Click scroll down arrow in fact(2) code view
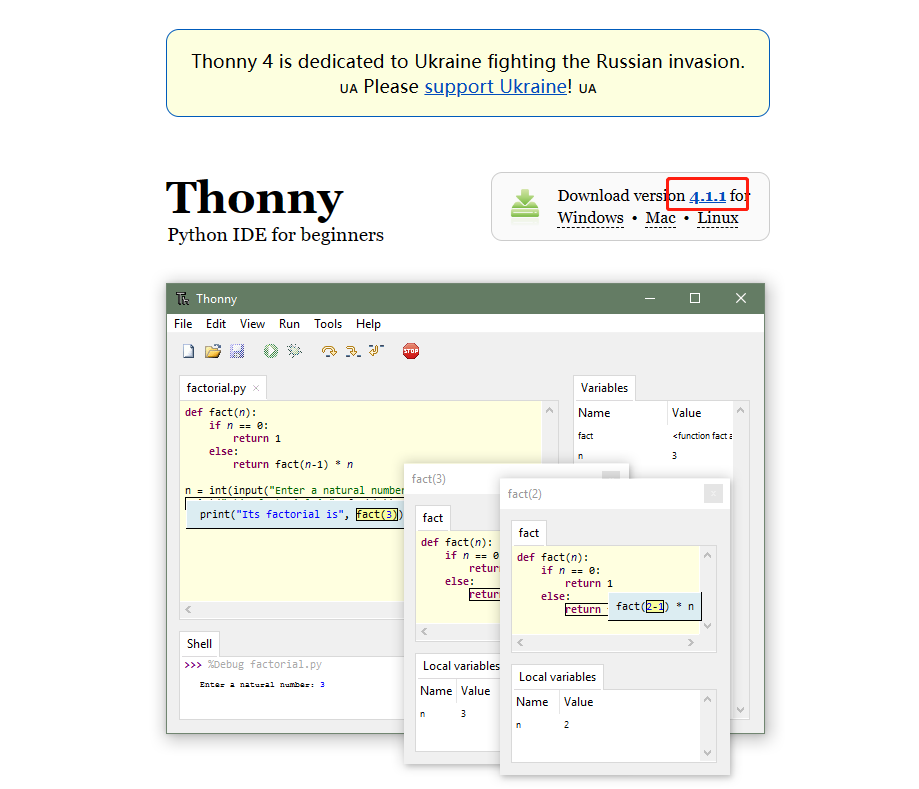Image resolution: width=919 pixels, height=789 pixels. click(x=707, y=626)
